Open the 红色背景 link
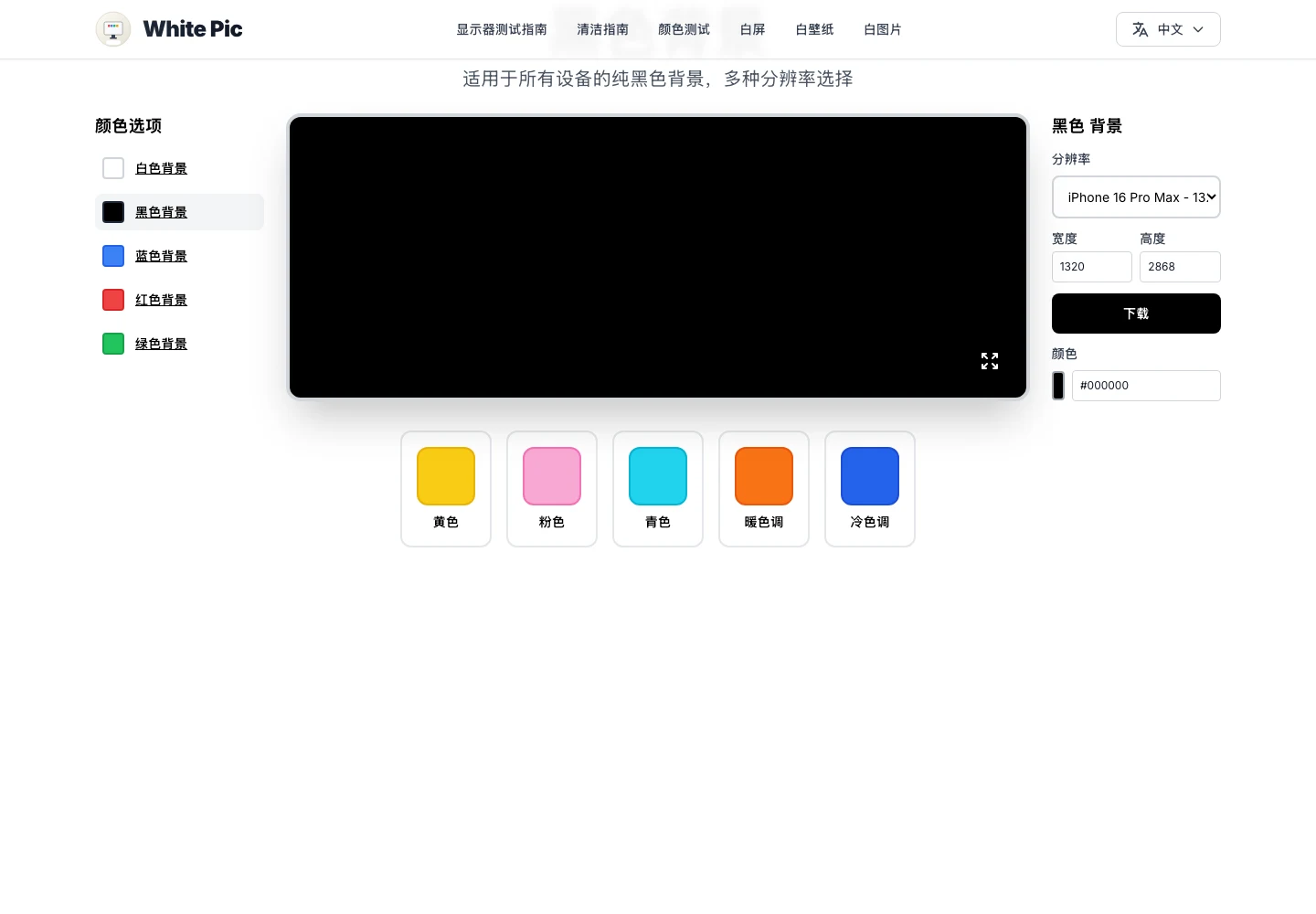The image size is (1316, 914). 161,300
